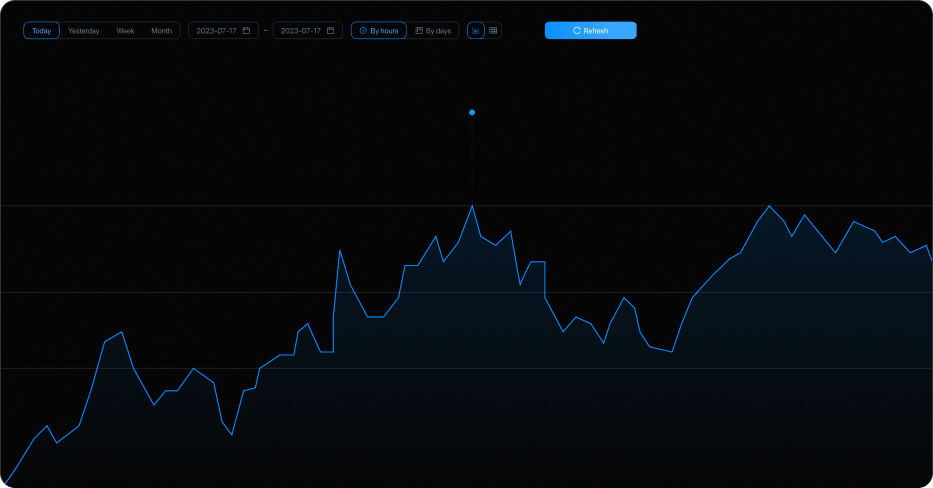Image resolution: width=933 pixels, height=488 pixels.
Task: Click the chart's highest peak under marker
Action: [472, 205]
